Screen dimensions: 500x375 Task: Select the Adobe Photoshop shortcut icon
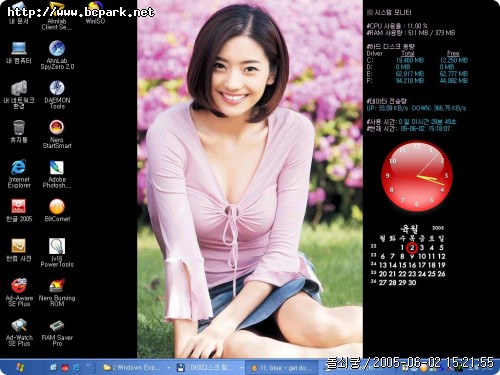coord(57,174)
